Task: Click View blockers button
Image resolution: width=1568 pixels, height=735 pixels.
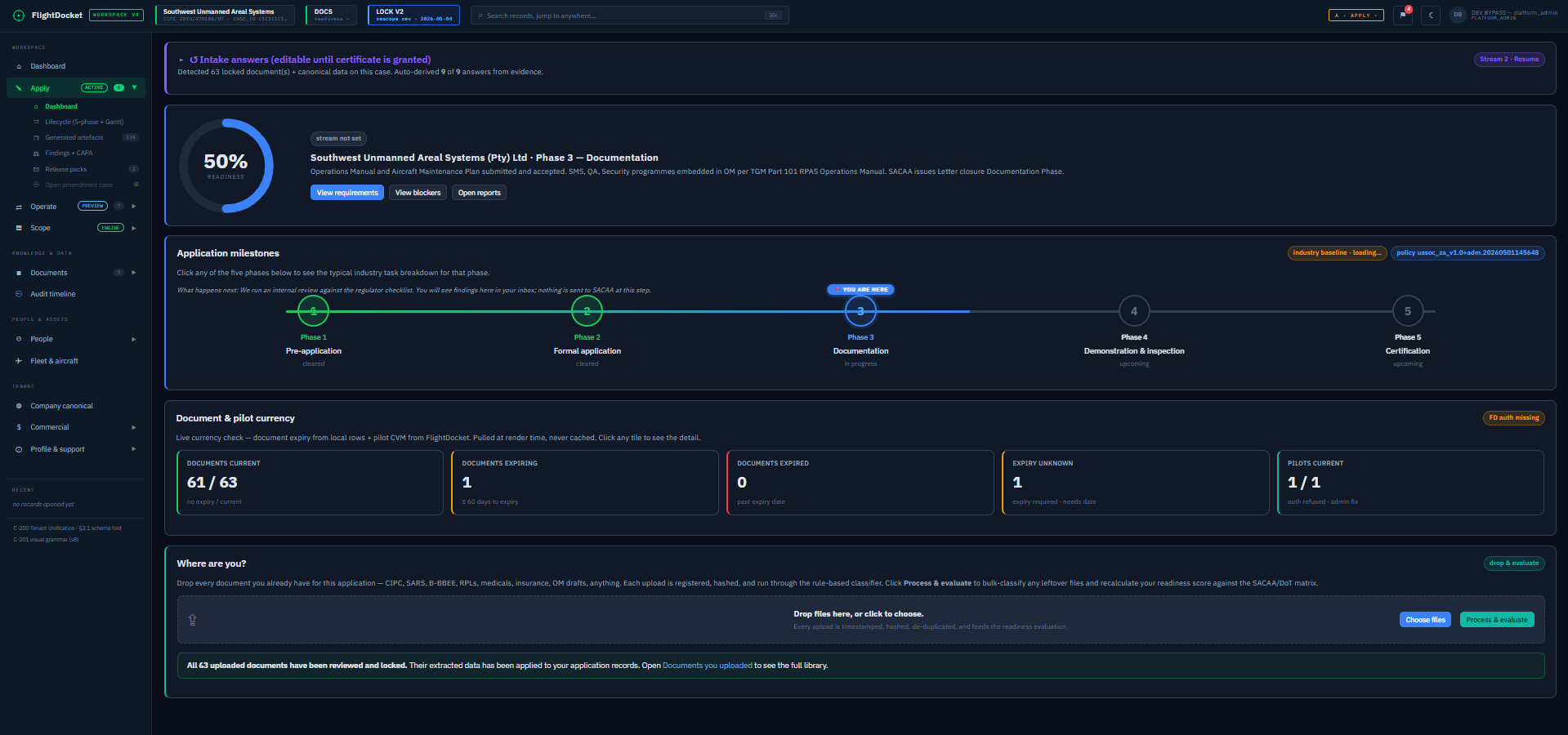Action: (x=418, y=193)
